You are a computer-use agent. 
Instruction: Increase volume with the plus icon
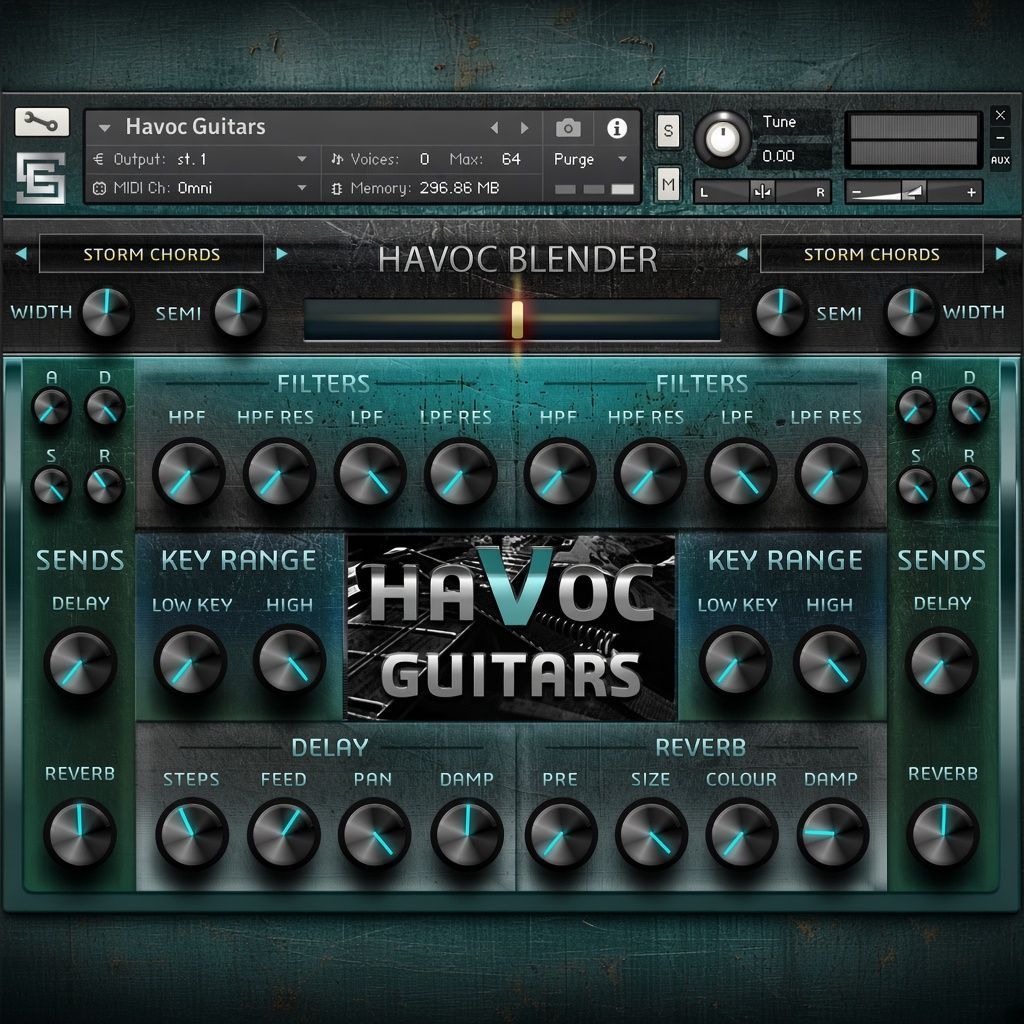click(972, 193)
